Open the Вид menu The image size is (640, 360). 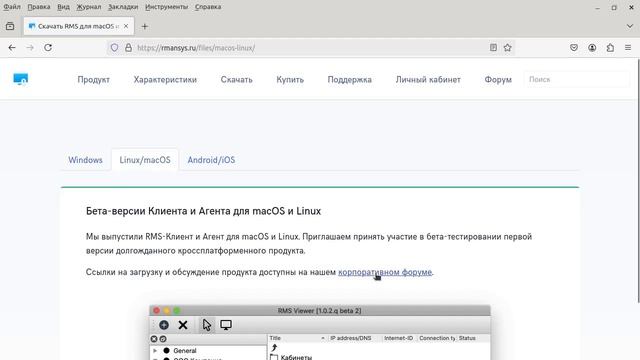point(63,7)
